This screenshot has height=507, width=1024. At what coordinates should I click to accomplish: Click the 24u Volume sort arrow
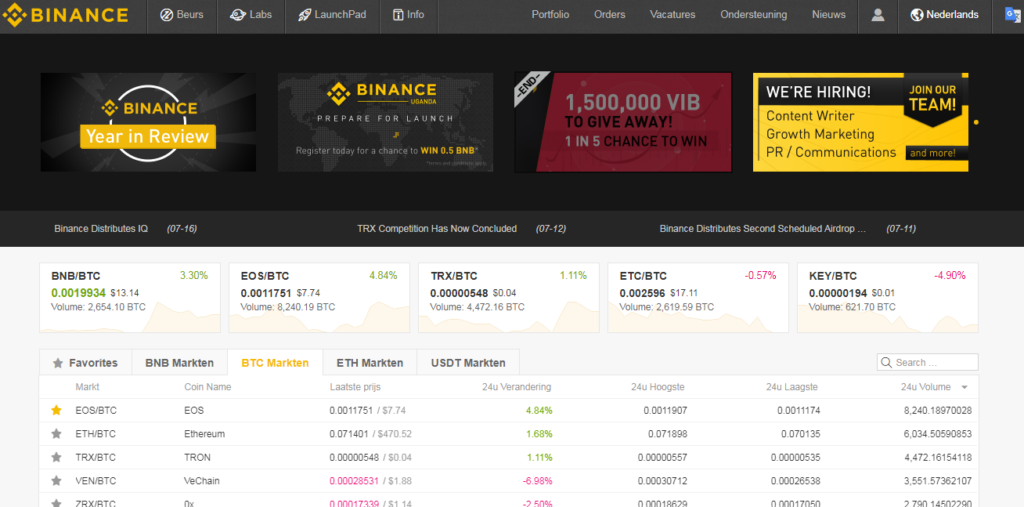(965, 387)
